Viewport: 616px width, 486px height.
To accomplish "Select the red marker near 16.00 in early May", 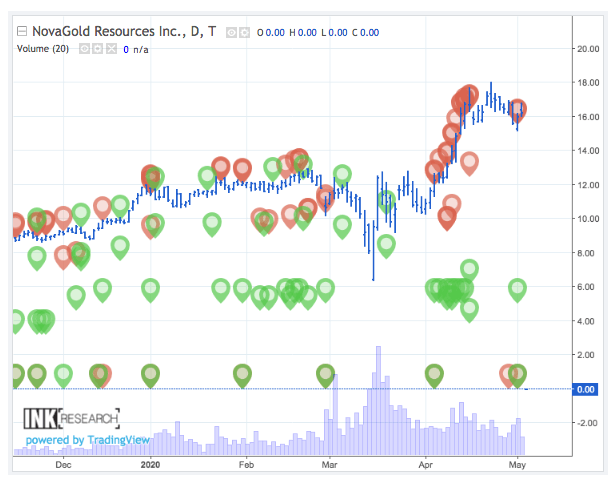I will (x=517, y=110).
